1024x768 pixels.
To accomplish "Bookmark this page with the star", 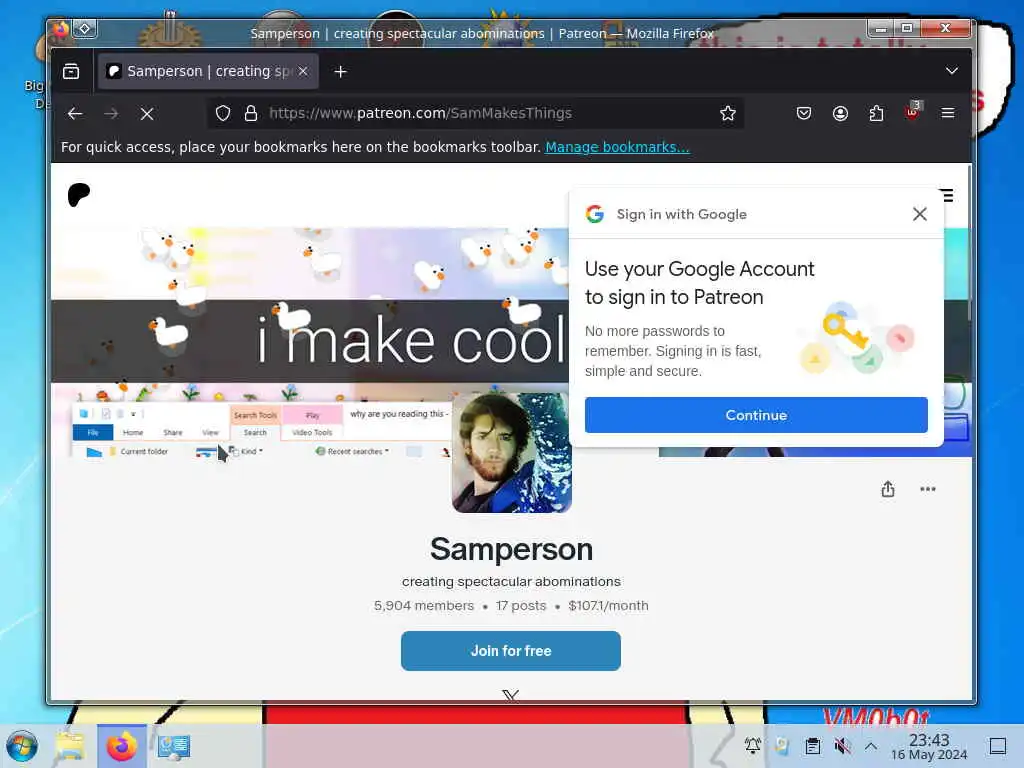I will coord(728,114).
